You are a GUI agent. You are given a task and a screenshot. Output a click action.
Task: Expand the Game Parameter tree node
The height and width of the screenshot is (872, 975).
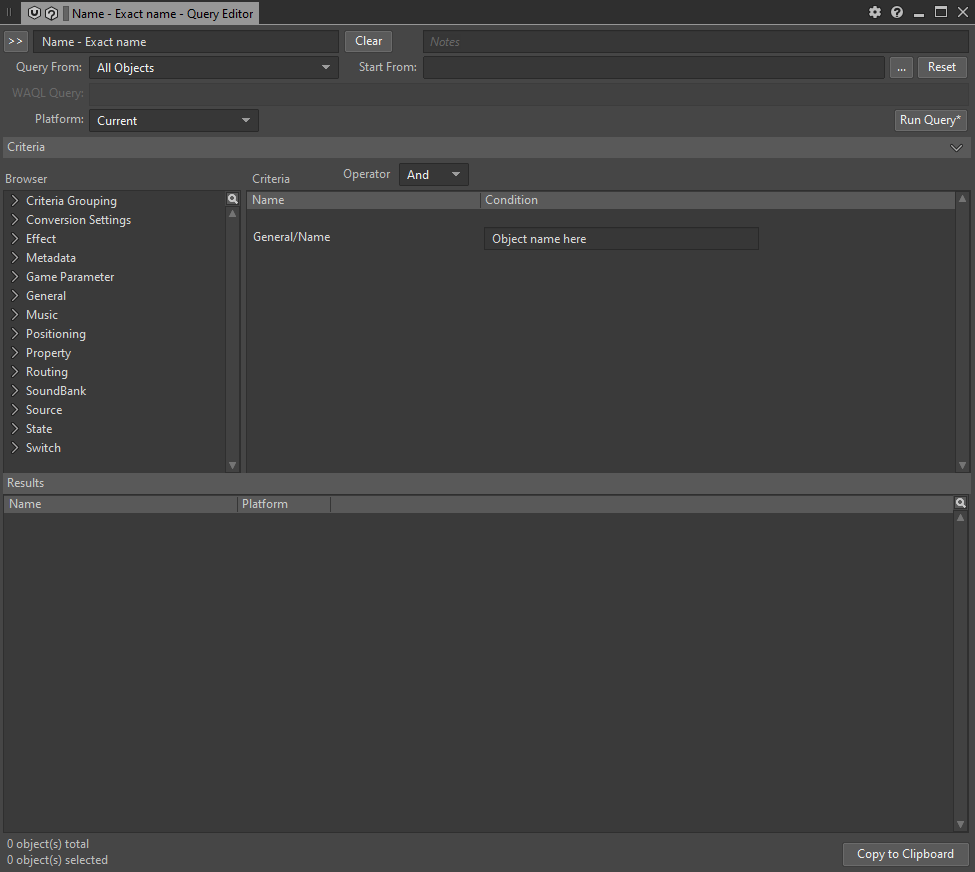tap(15, 277)
